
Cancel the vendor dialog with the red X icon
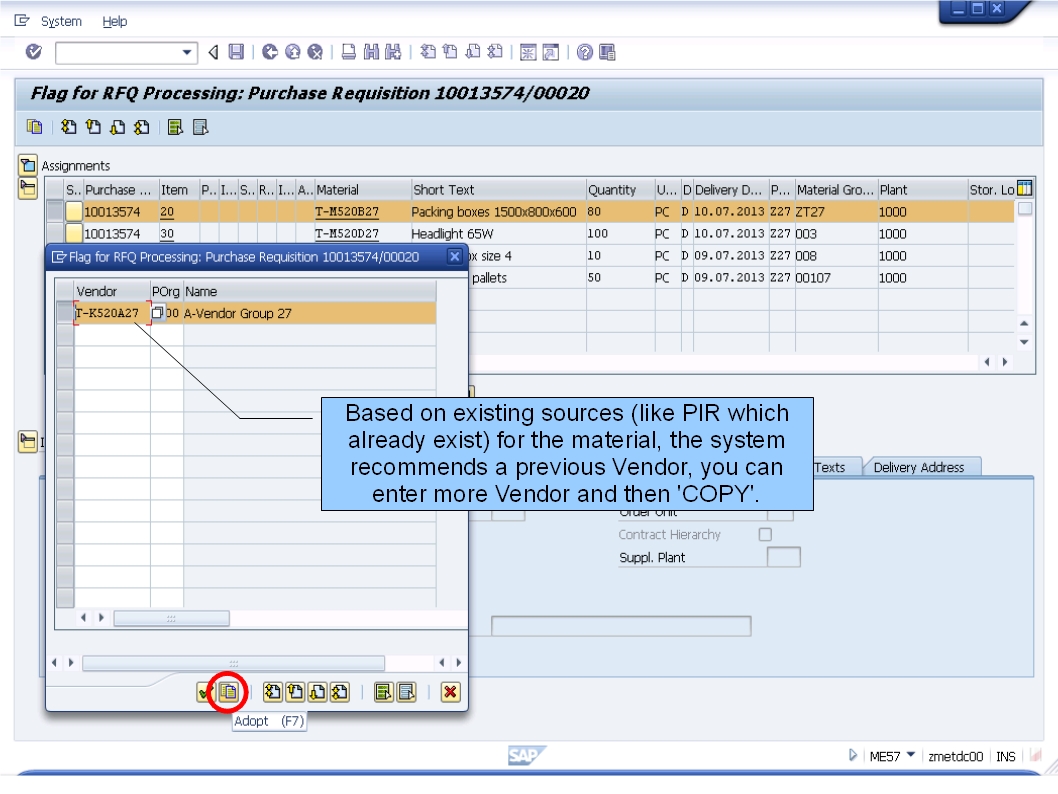click(449, 691)
